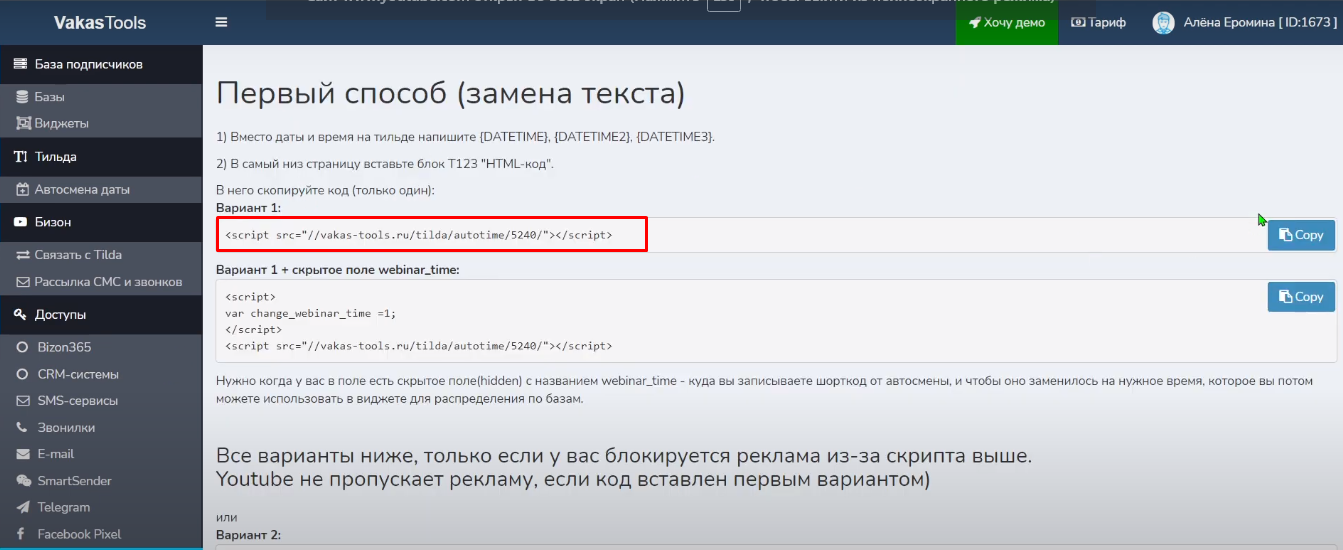This screenshot has height=550, width=1343.
Task: Click the SmartSender chat icon
Action: coord(22,481)
